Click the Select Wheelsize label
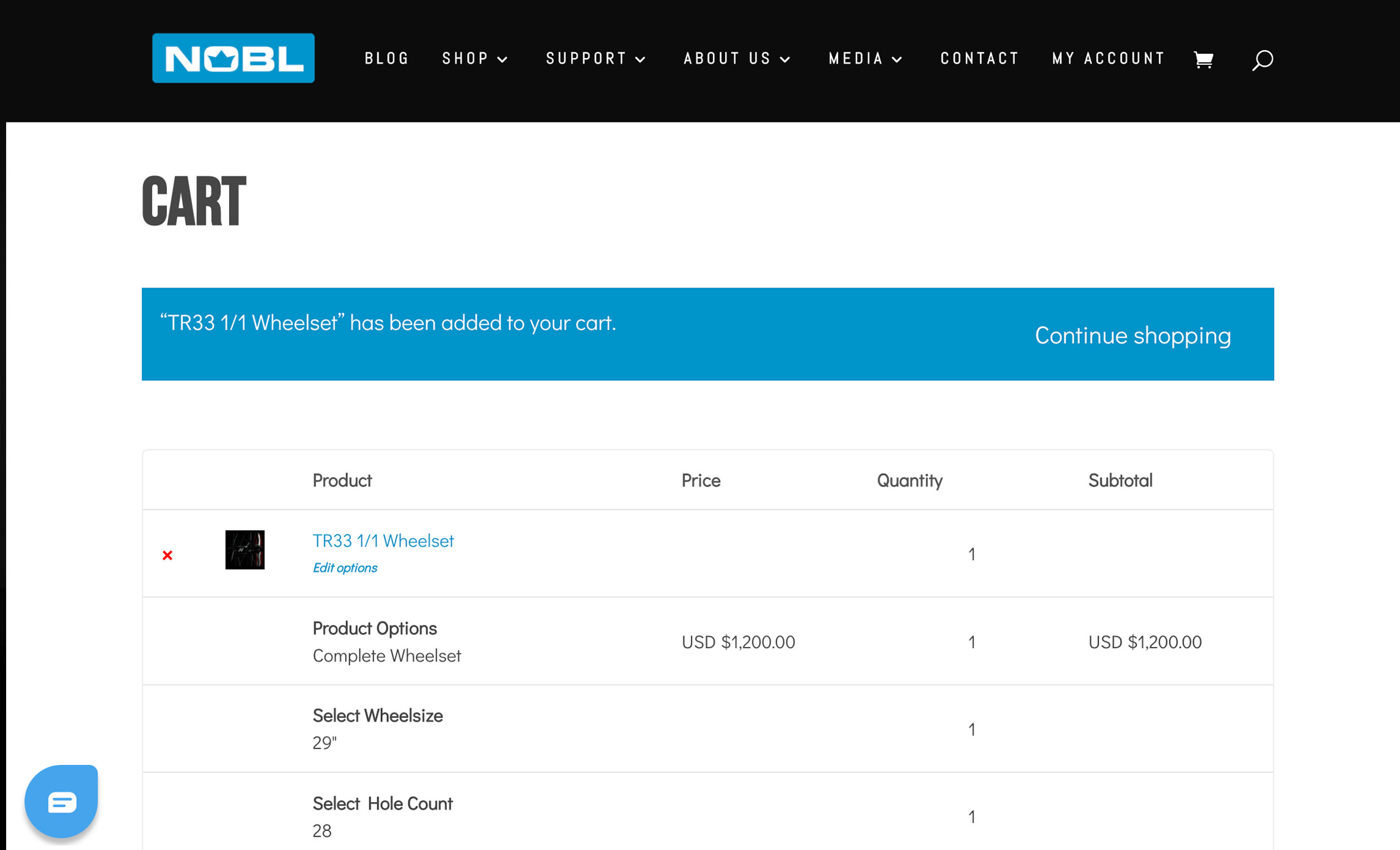This screenshot has height=850, width=1400. click(377, 715)
